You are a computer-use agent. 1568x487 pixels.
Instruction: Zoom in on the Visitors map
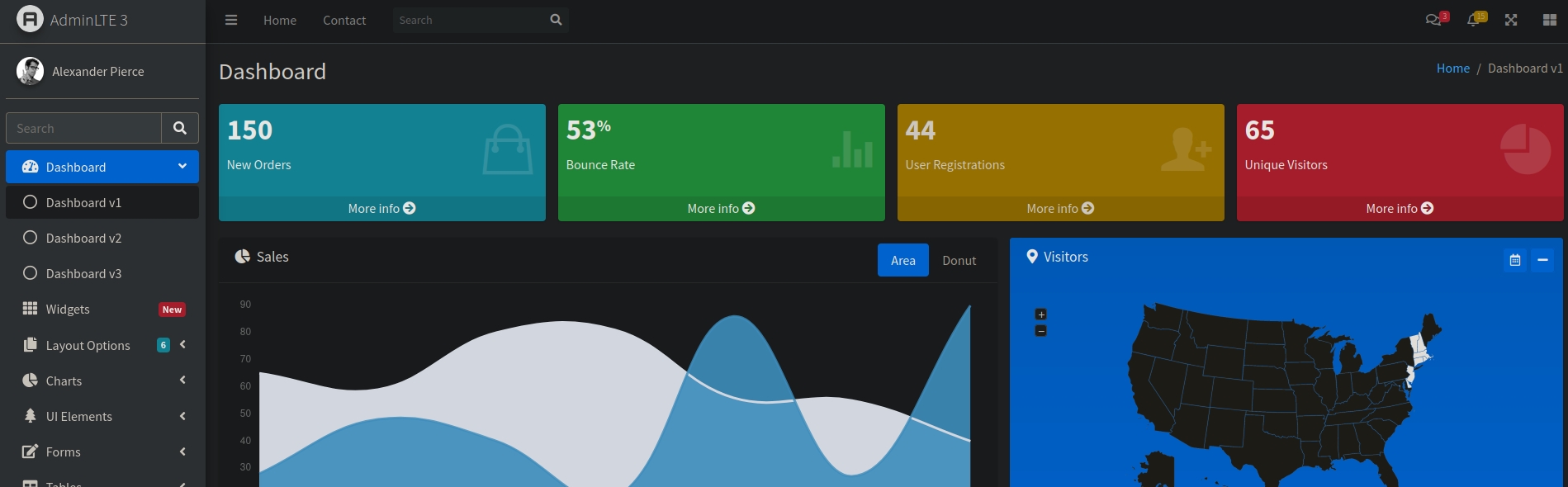(x=1041, y=314)
